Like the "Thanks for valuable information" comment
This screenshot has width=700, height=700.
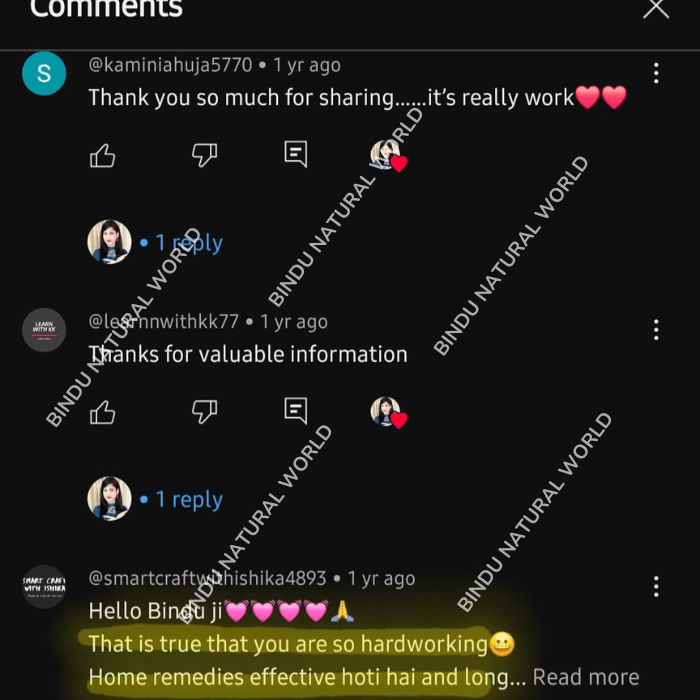click(102, 412)
